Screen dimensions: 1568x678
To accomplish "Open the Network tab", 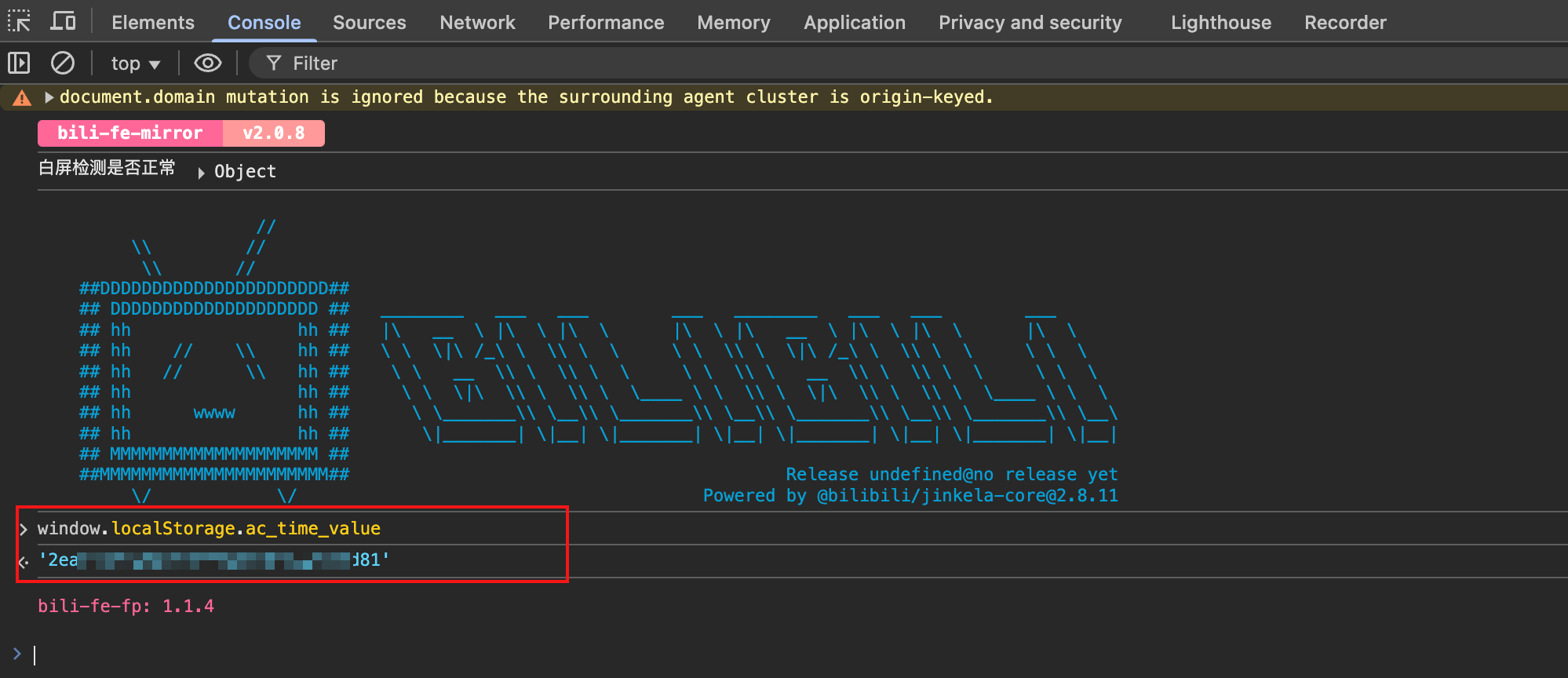I will click(477, 22).
